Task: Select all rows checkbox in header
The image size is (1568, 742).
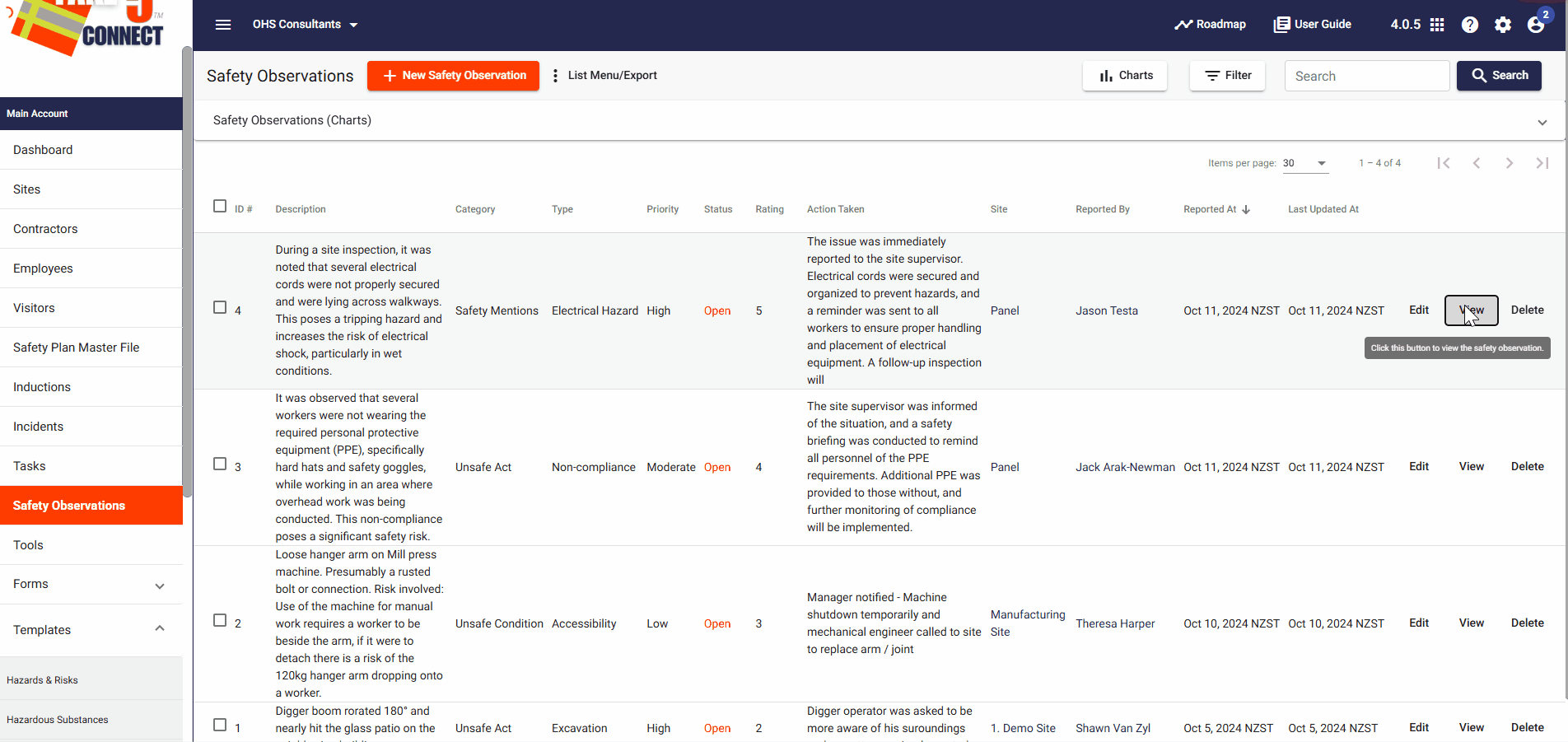Action: click(x=220, y=206)
